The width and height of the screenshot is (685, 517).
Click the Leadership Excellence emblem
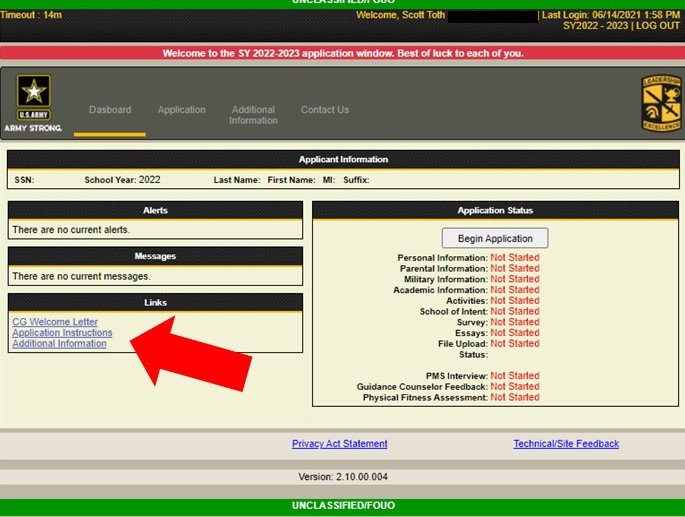[x=660, y=104]
